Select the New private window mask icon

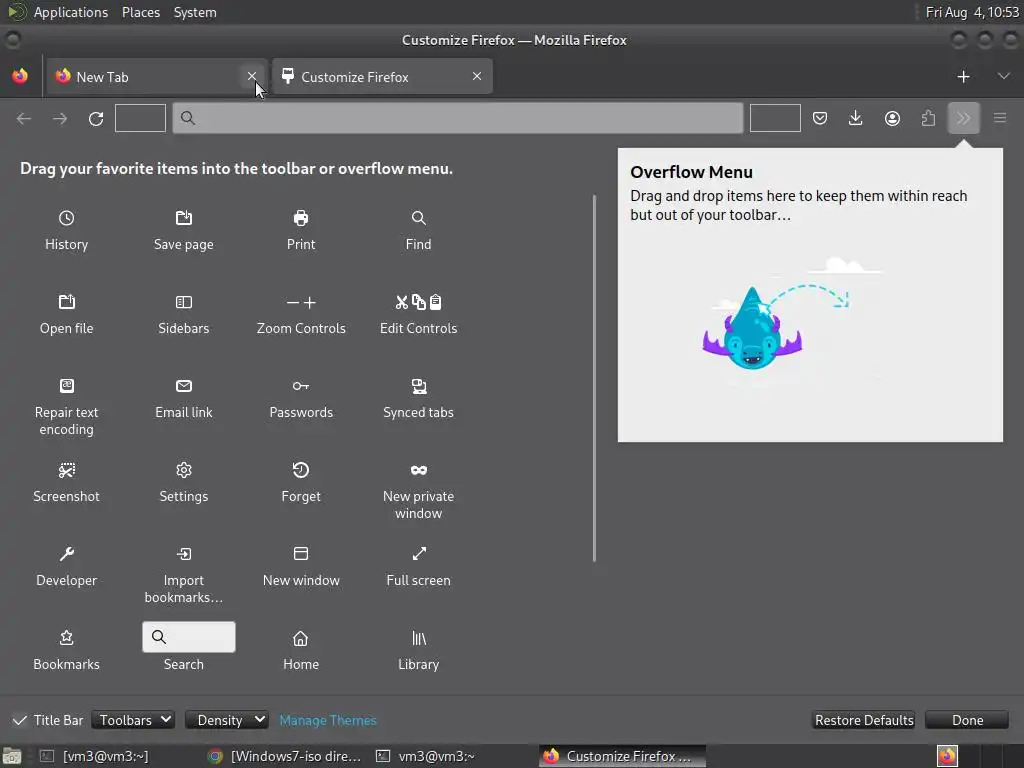[x=419, y=470]
